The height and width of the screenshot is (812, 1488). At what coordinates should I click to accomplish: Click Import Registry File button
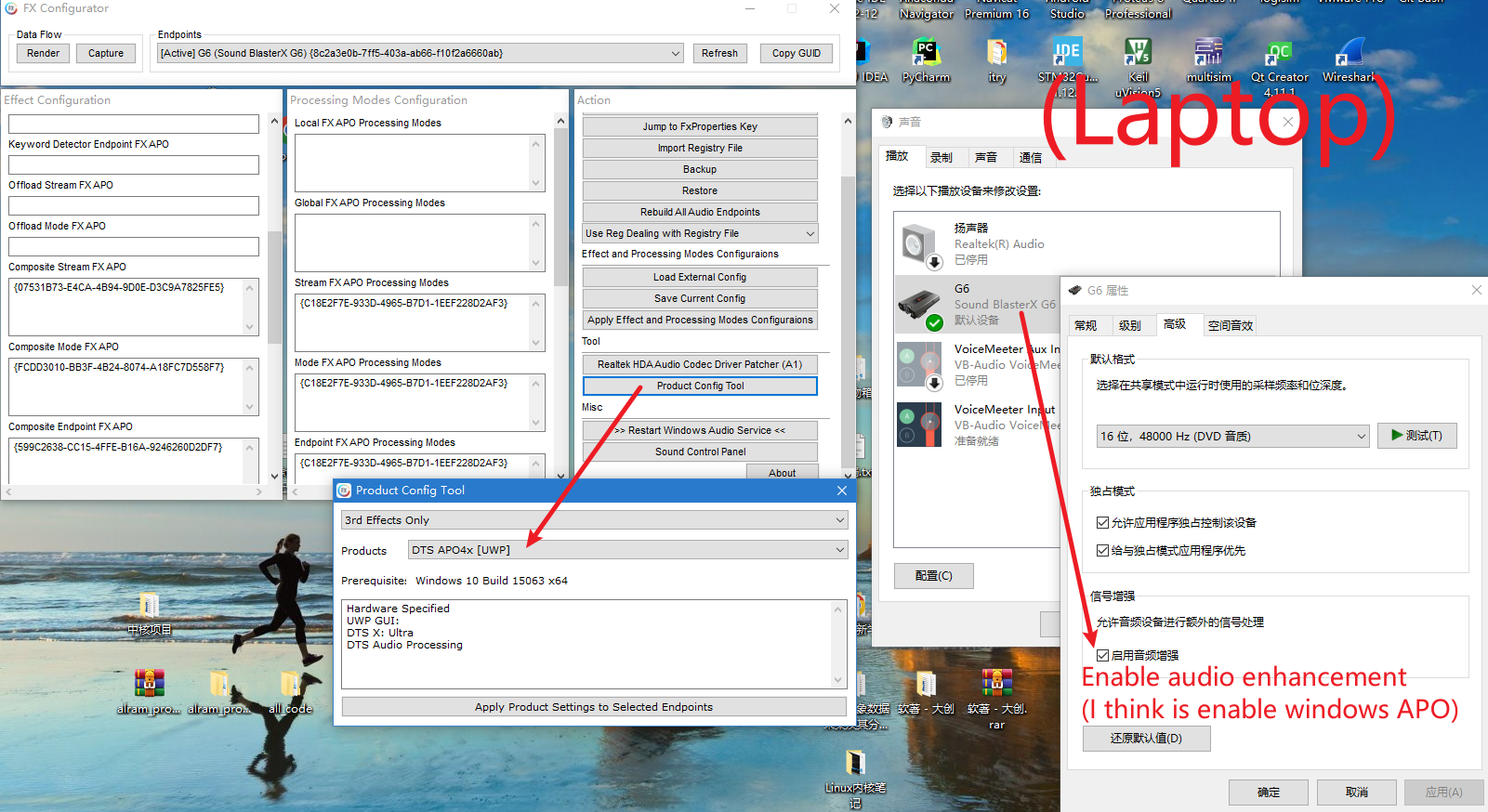tap(700, 148)
